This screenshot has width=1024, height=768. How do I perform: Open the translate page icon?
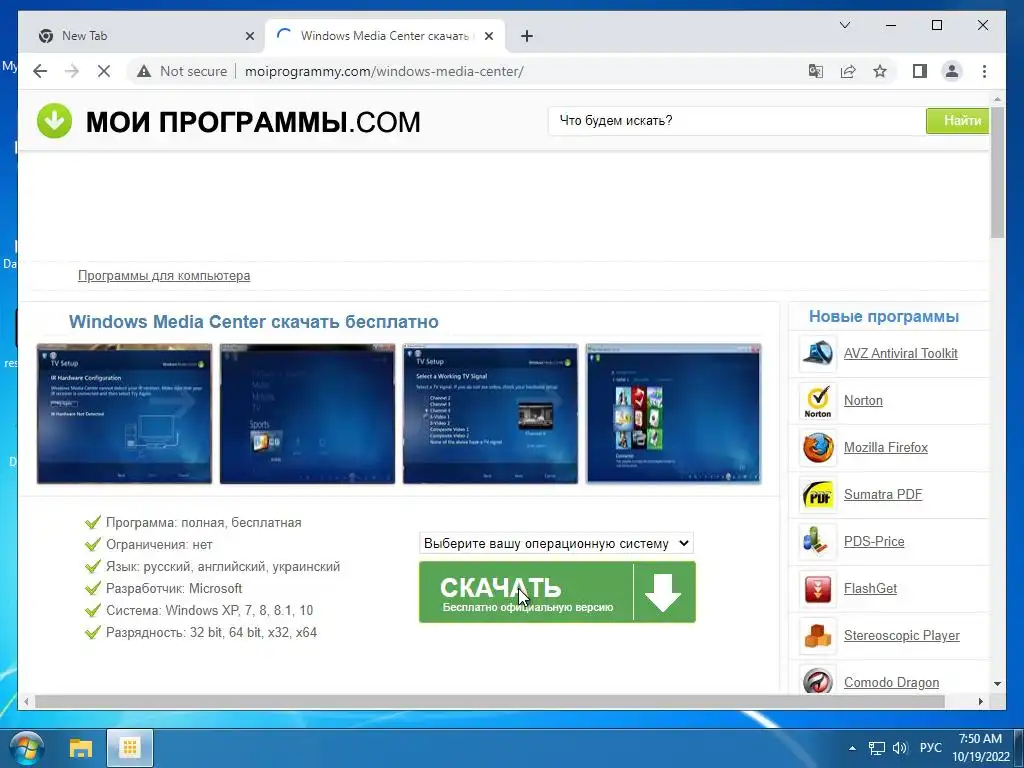[816, 71]
